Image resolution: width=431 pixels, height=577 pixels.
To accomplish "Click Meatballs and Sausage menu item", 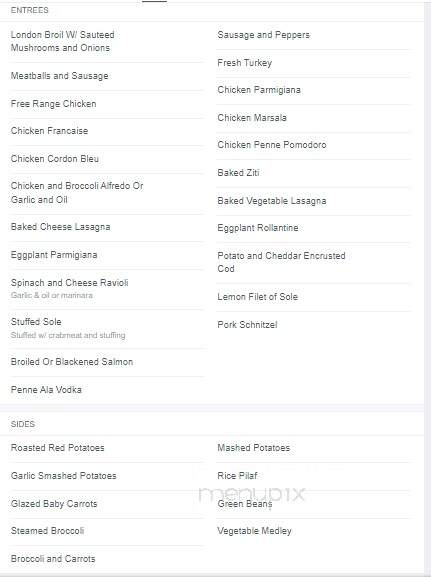I will click(60, 76).
